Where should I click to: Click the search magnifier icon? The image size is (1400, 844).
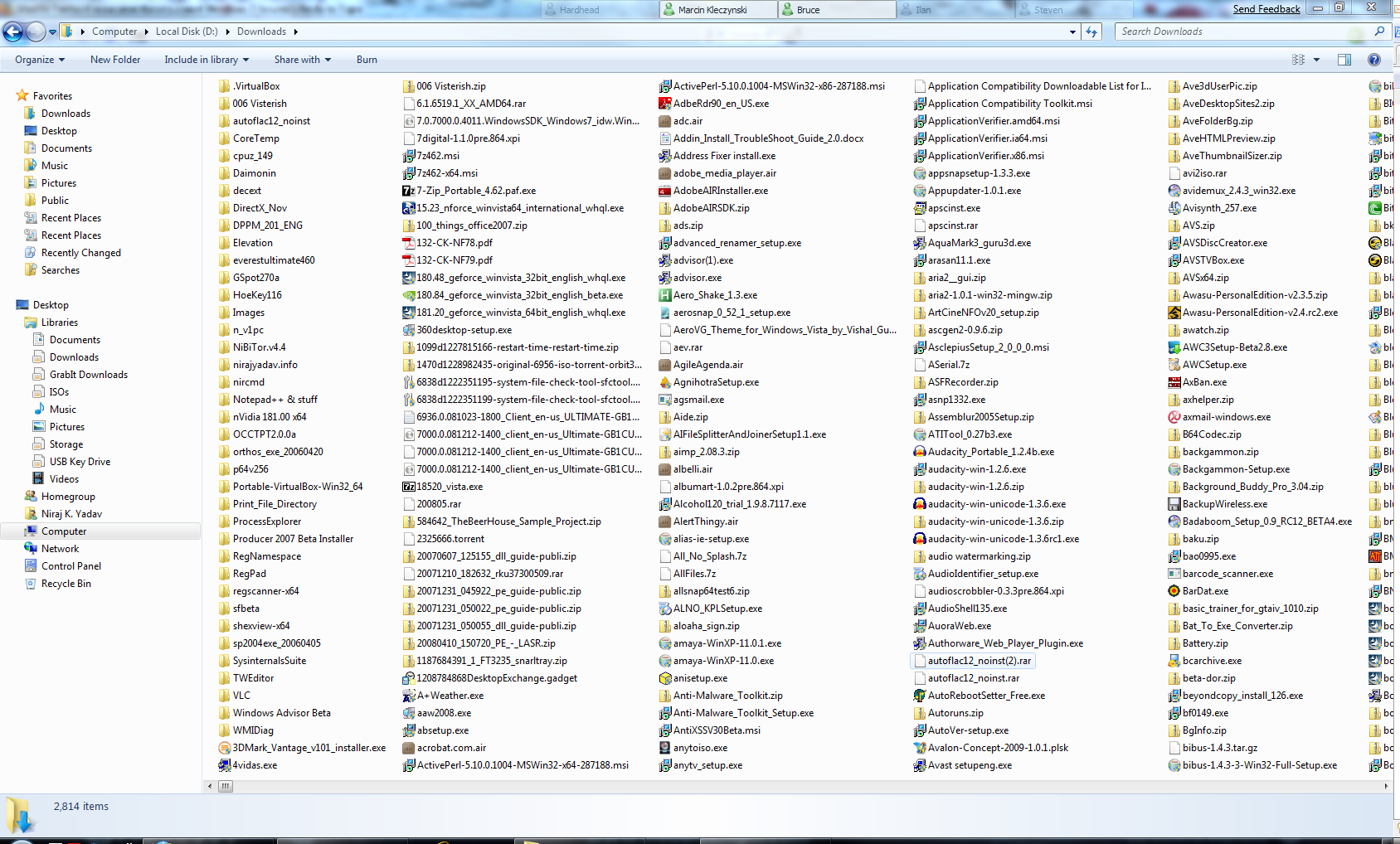(1379, 32)
